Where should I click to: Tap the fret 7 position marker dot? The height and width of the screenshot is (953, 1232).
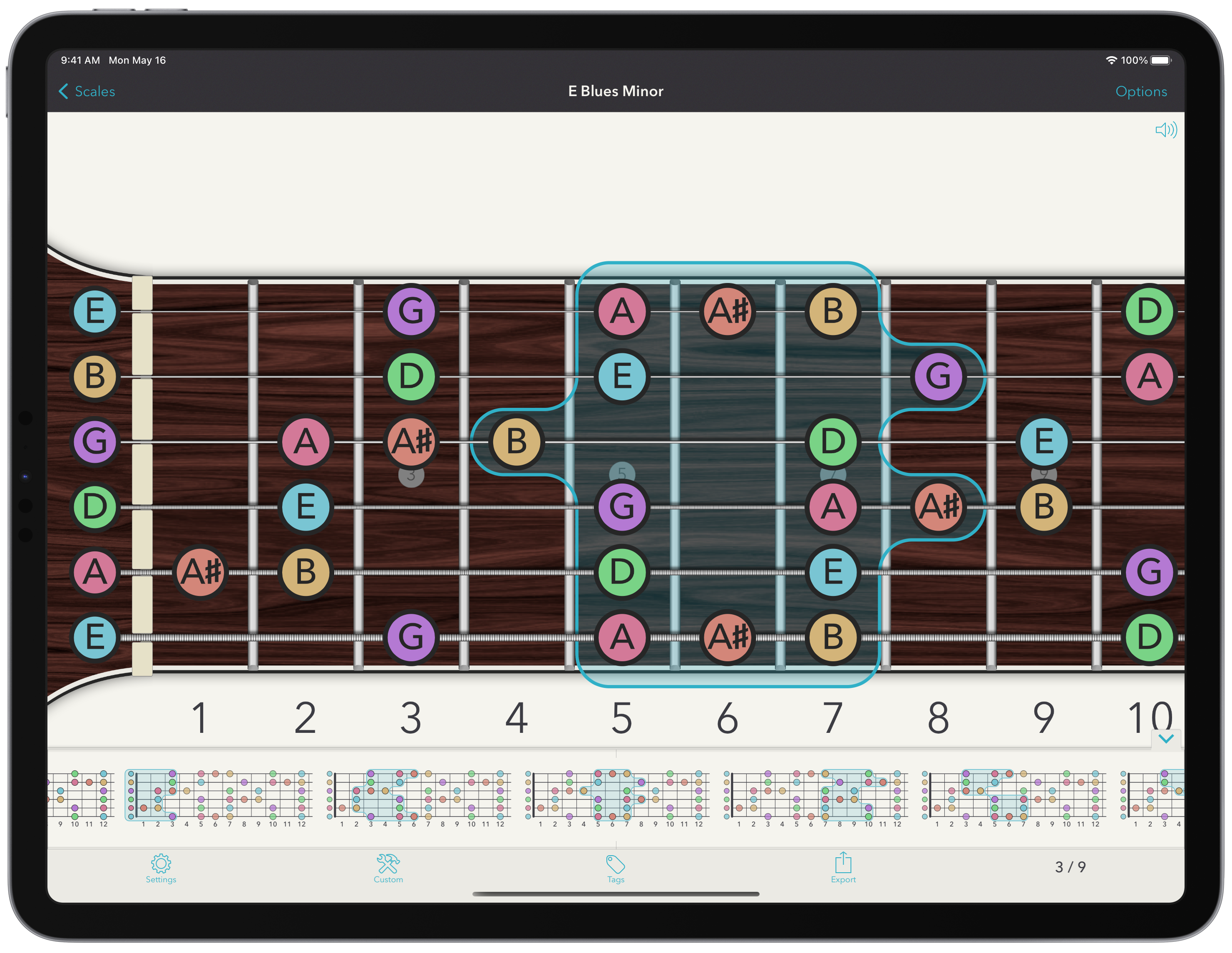coord(833,475)
